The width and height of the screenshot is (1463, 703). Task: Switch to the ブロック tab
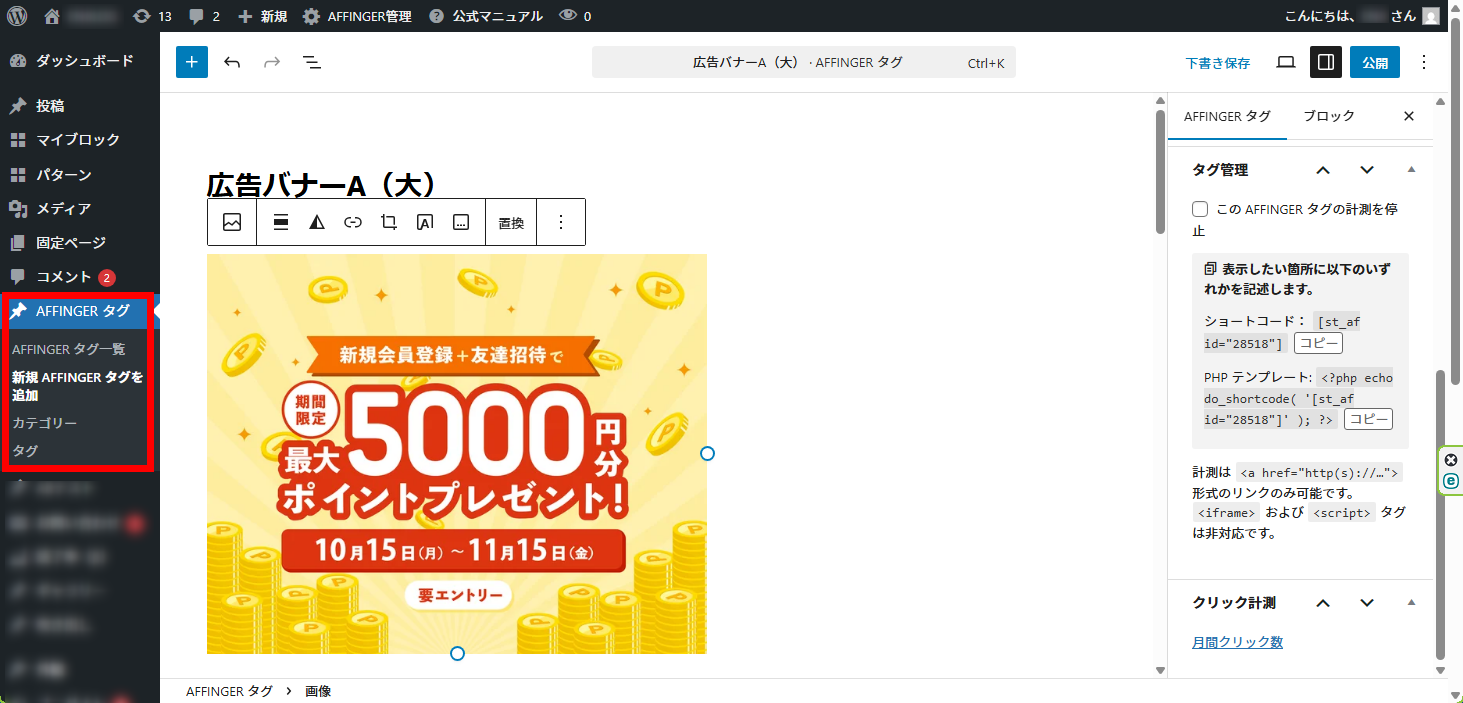pos(1328,116)
